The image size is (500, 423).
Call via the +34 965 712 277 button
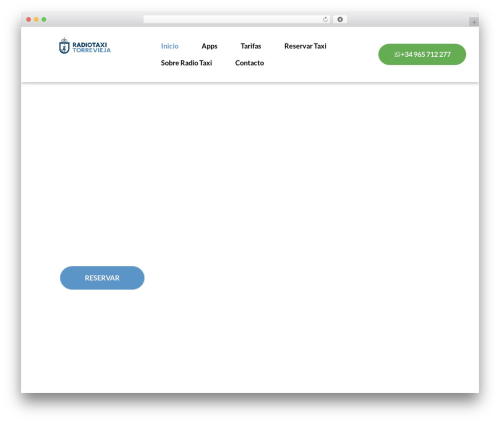point(422,54)
